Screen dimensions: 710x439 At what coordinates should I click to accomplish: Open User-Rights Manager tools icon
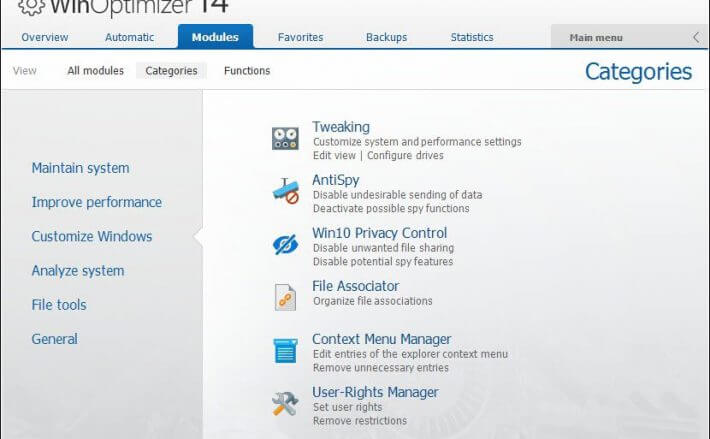tap(285, 404)
